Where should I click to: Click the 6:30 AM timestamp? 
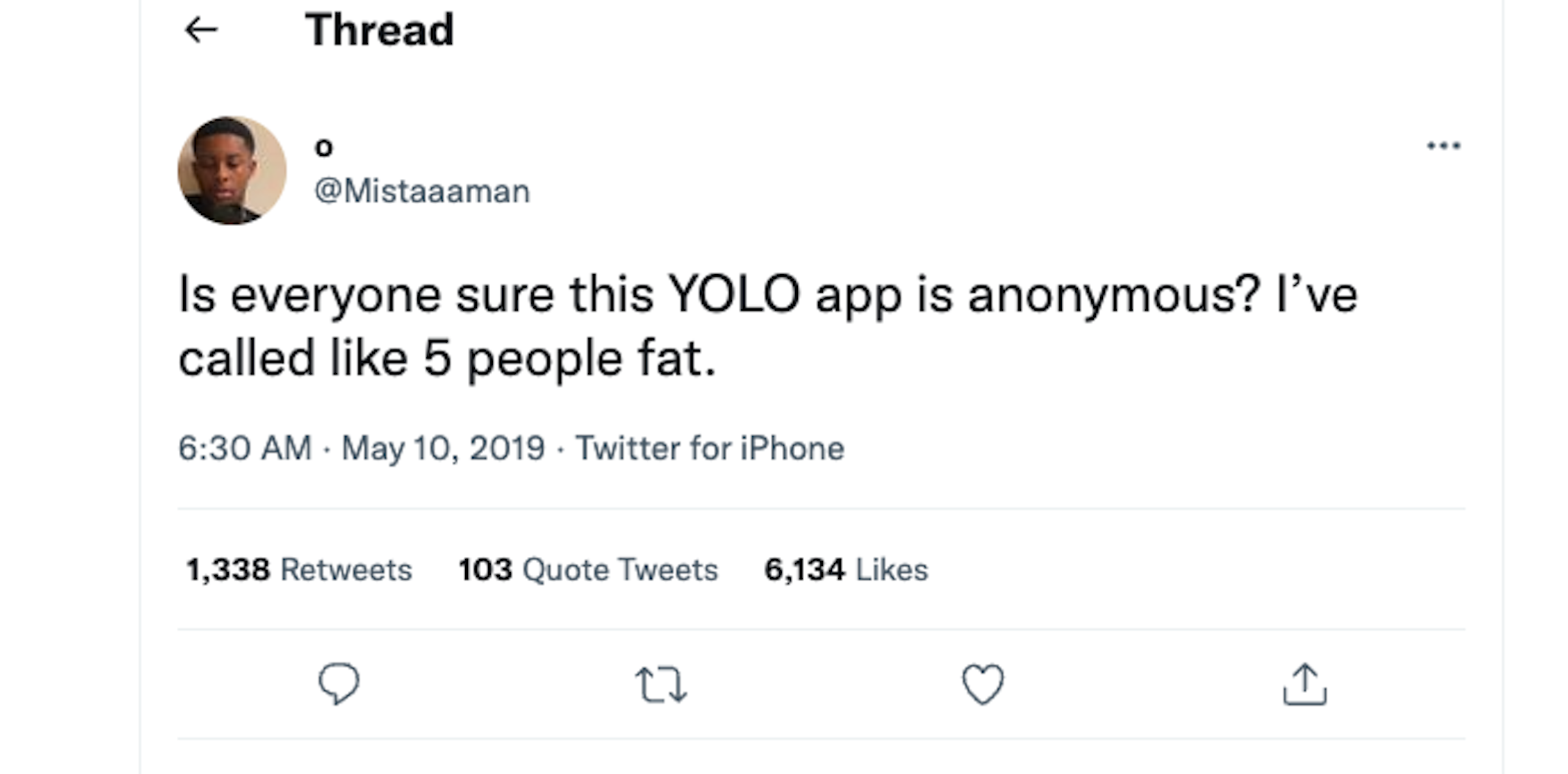point(245,448)
